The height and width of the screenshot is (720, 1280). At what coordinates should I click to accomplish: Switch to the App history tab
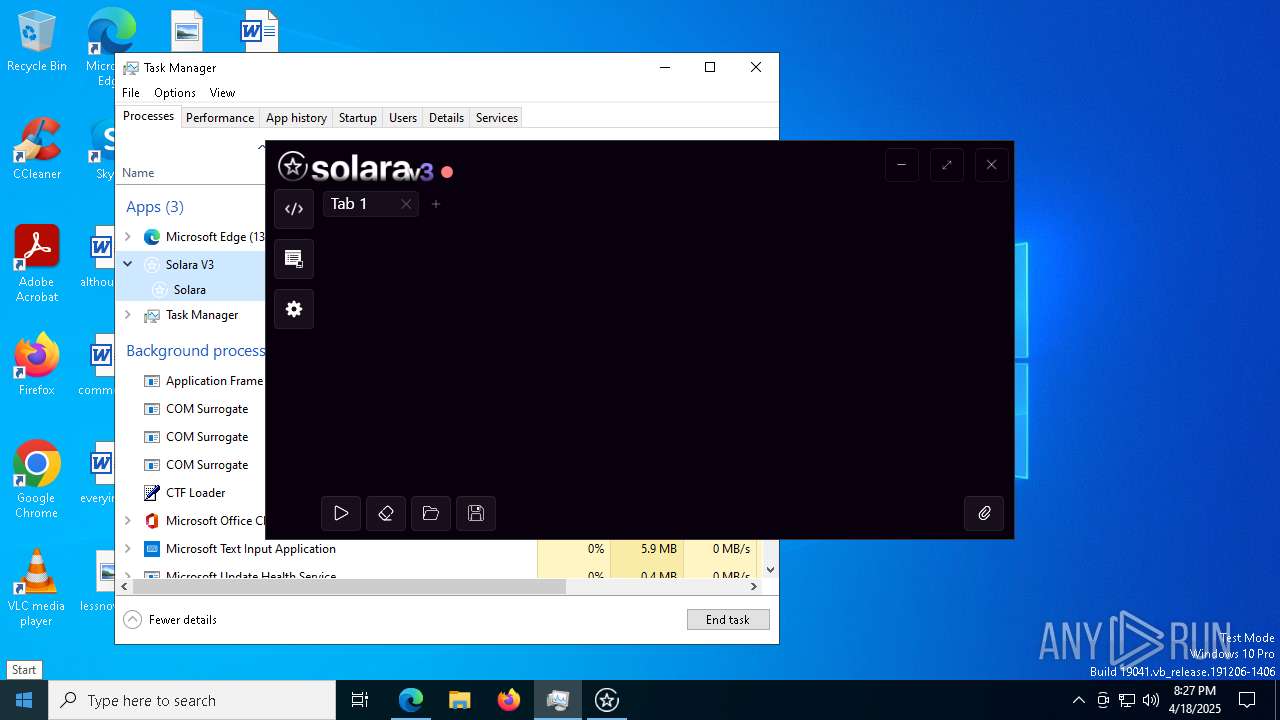(296, 117)
